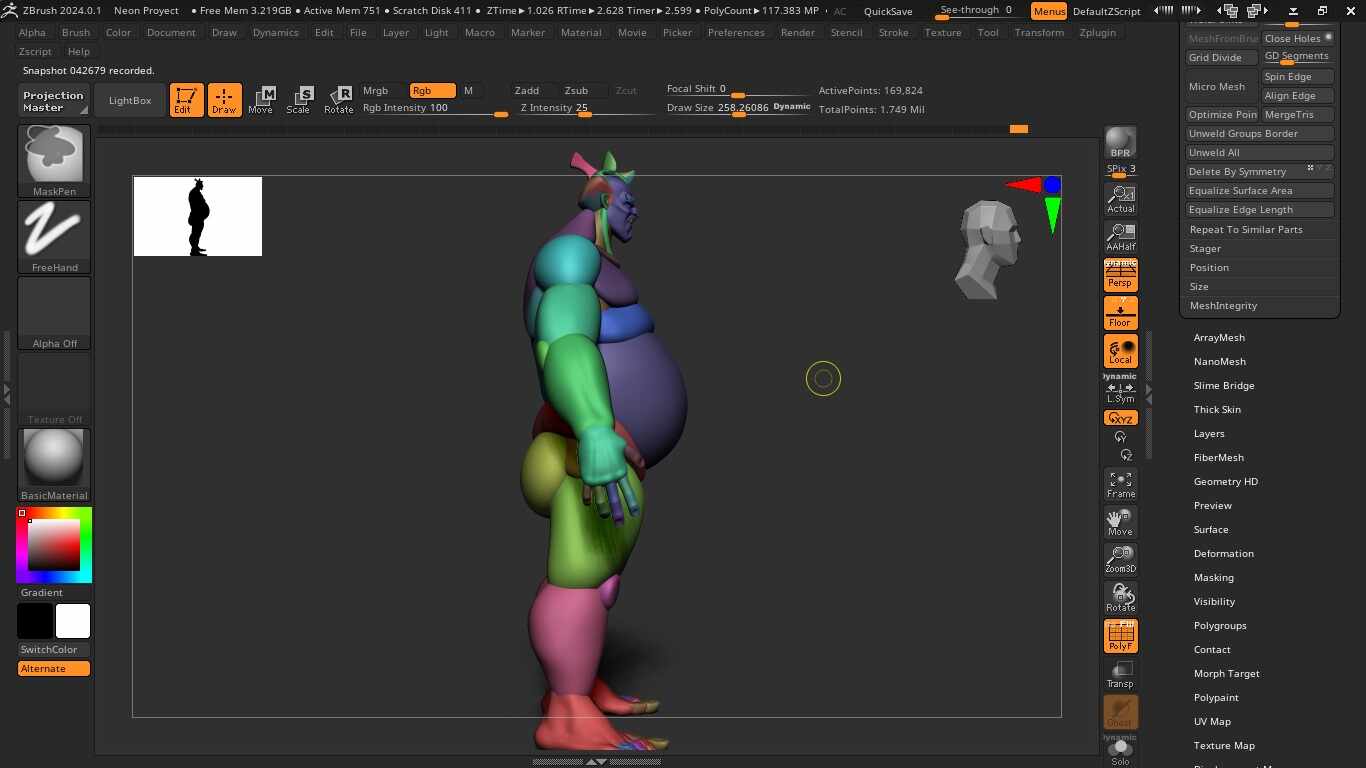Viewport: 1366px width, 768px height.
Task: Open the FiberMesh subpalette
Action: 1218,457
